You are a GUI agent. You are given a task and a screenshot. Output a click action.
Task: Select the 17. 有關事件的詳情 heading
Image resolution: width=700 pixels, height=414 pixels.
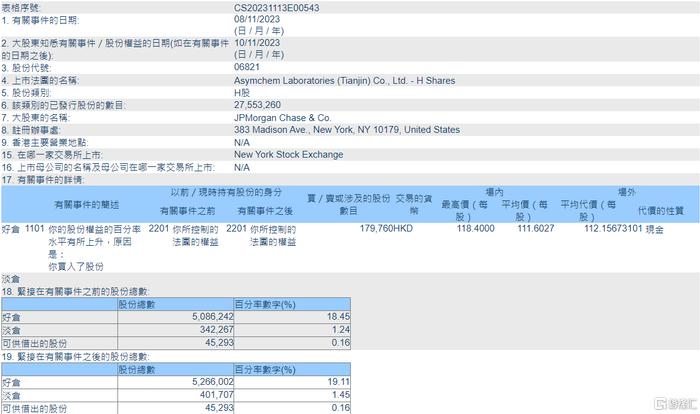[x=43, y=180]
